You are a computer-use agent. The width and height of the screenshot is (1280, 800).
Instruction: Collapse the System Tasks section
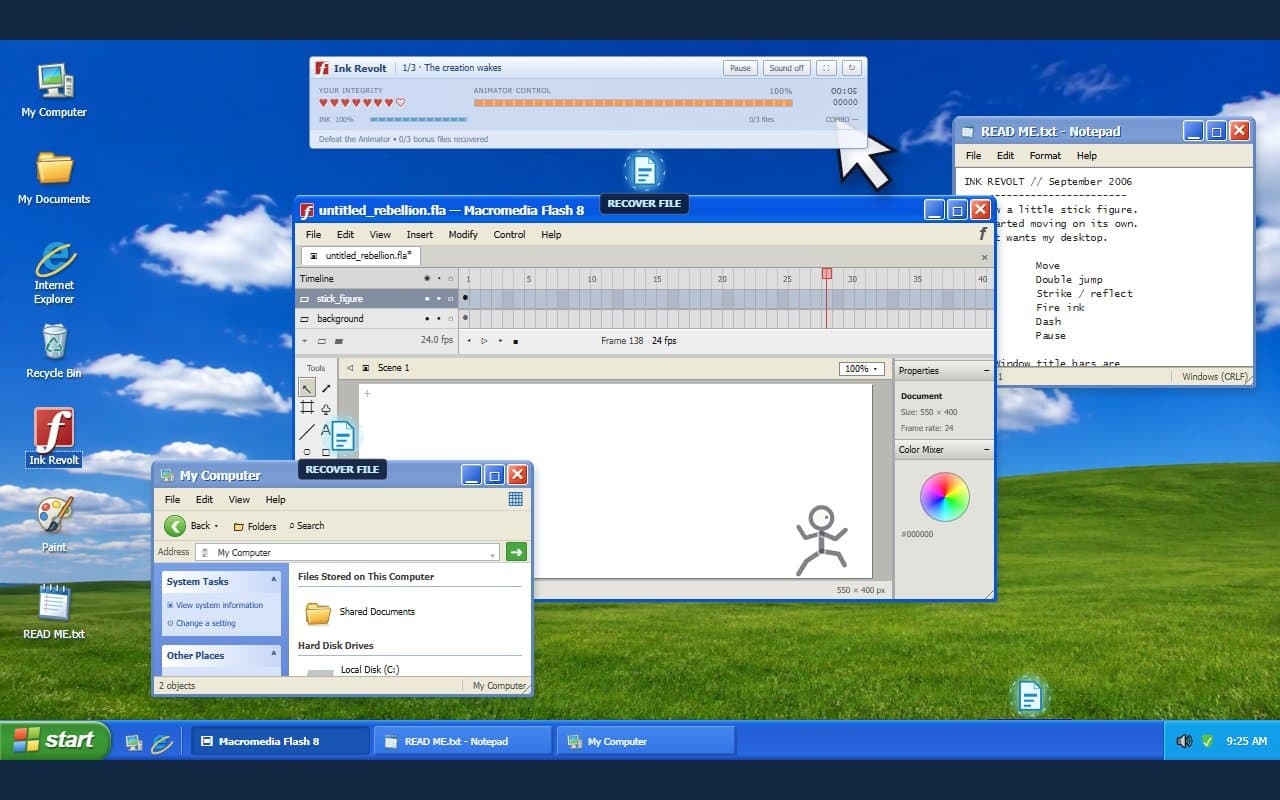273,581
